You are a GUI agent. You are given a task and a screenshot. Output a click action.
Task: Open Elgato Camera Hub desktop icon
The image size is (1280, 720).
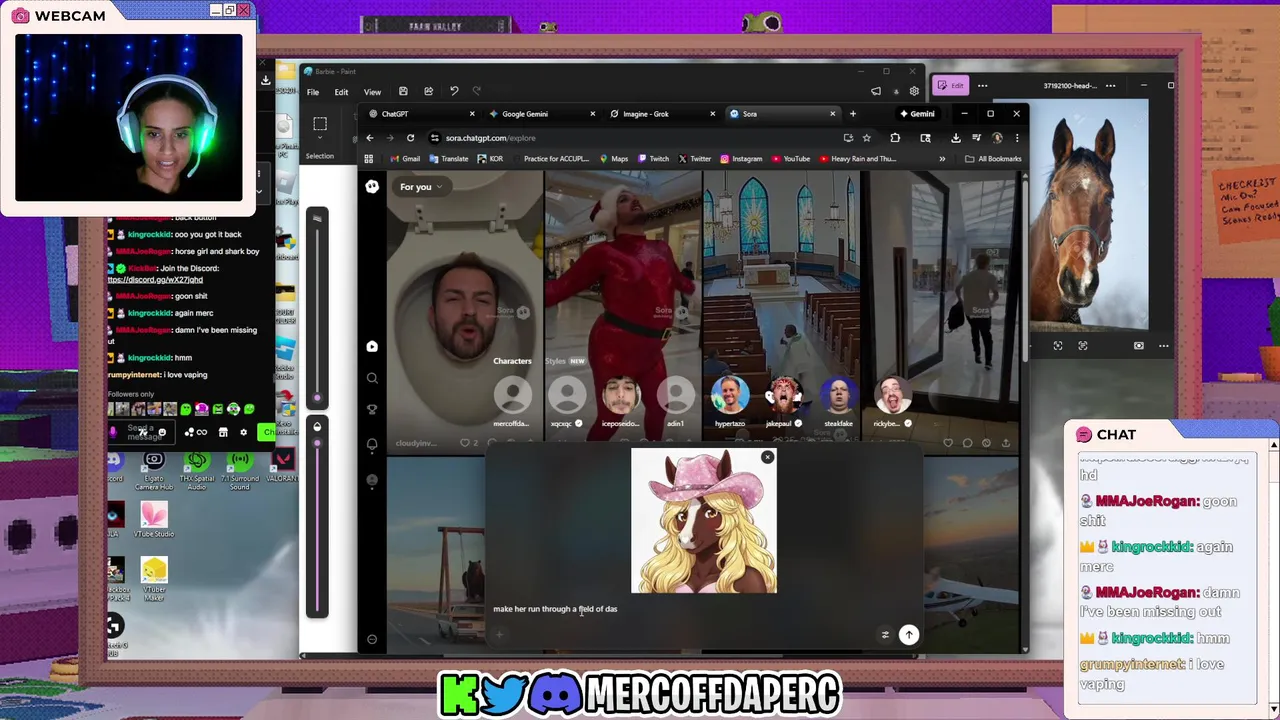coord(154,466)
